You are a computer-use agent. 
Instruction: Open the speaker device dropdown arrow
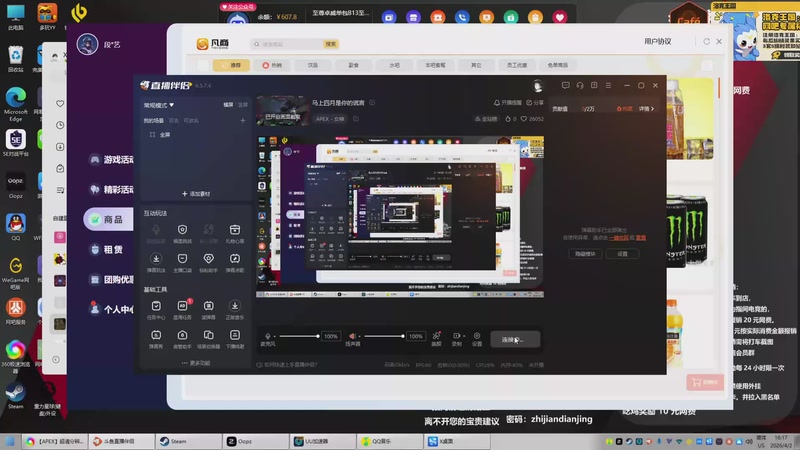360,337
